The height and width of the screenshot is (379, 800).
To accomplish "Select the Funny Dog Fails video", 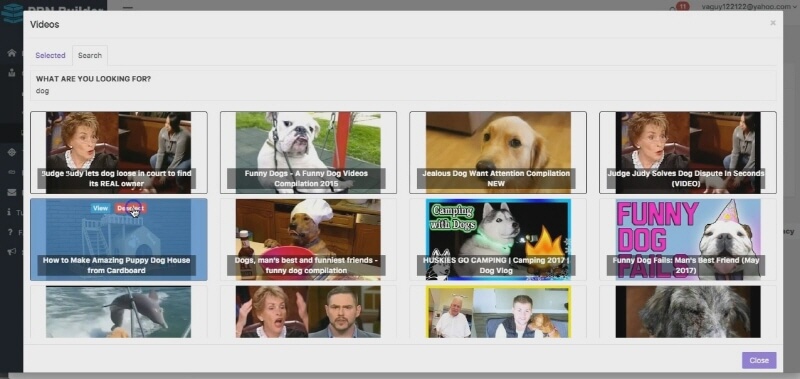I will click(x=688, y=240).
